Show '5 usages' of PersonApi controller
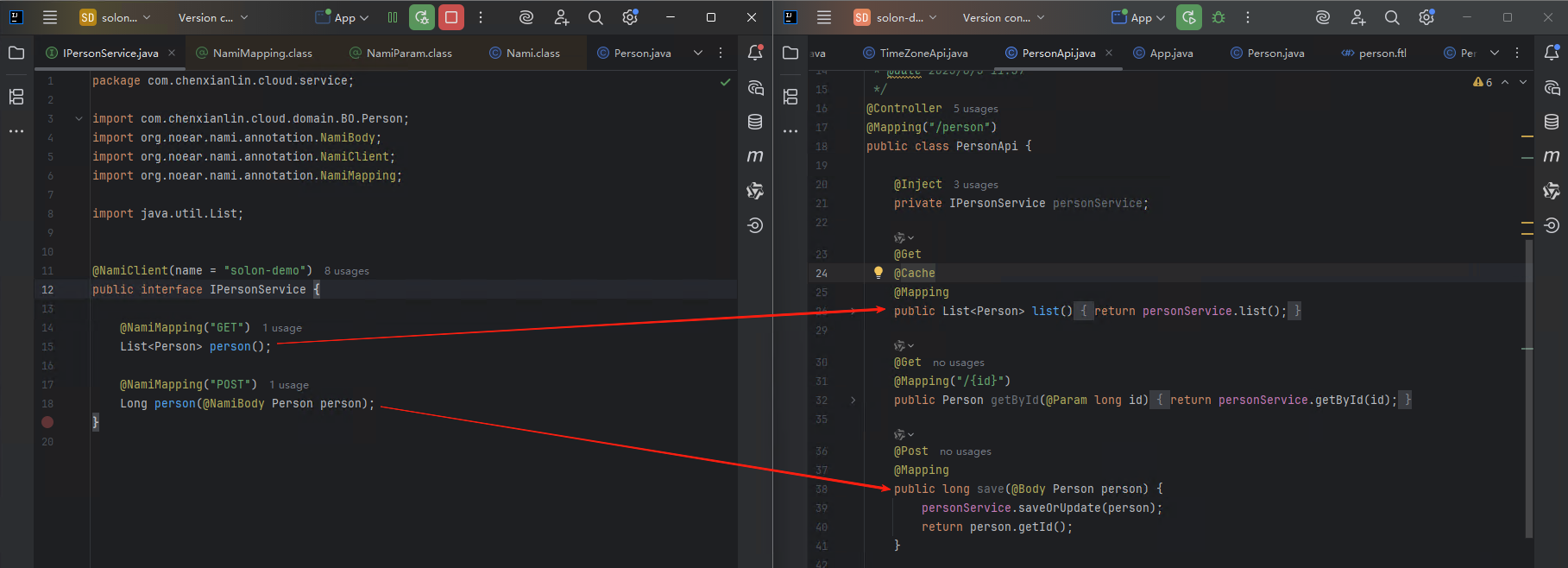1568x568 pixels. [975, 109]
